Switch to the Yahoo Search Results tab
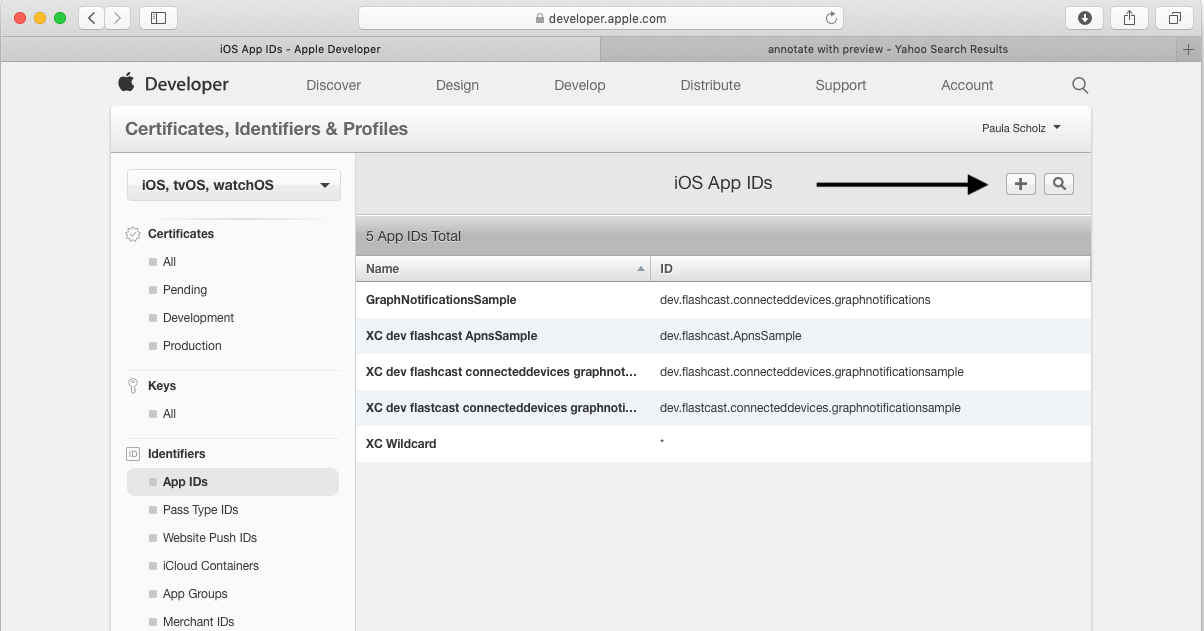This screenshot has height=631, width=1204. tap(888, 49)
